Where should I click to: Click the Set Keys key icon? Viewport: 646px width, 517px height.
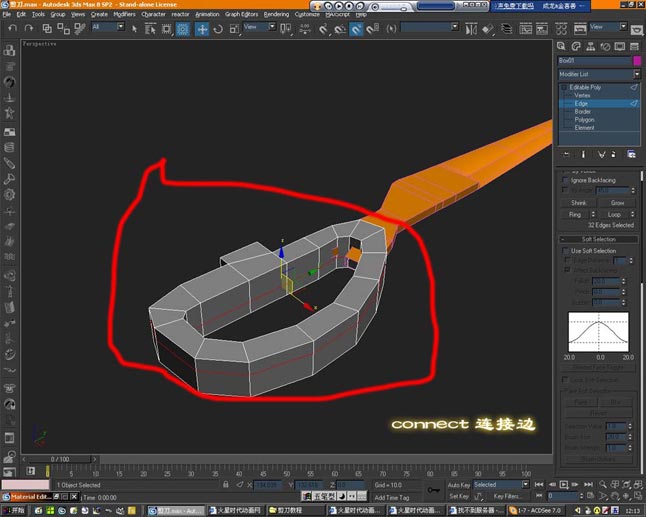[x=433, y=490]
